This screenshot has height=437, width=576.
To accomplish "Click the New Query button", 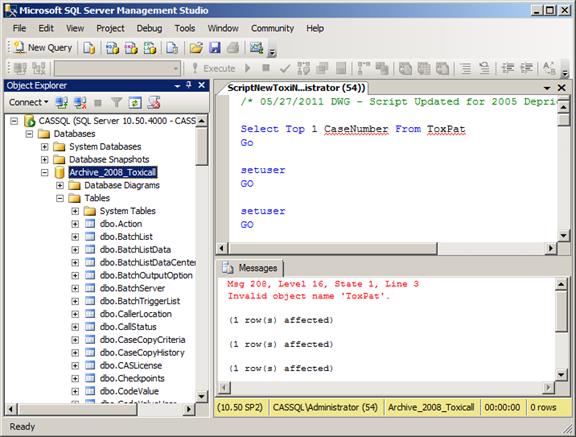I will click(x=43, y=48).
